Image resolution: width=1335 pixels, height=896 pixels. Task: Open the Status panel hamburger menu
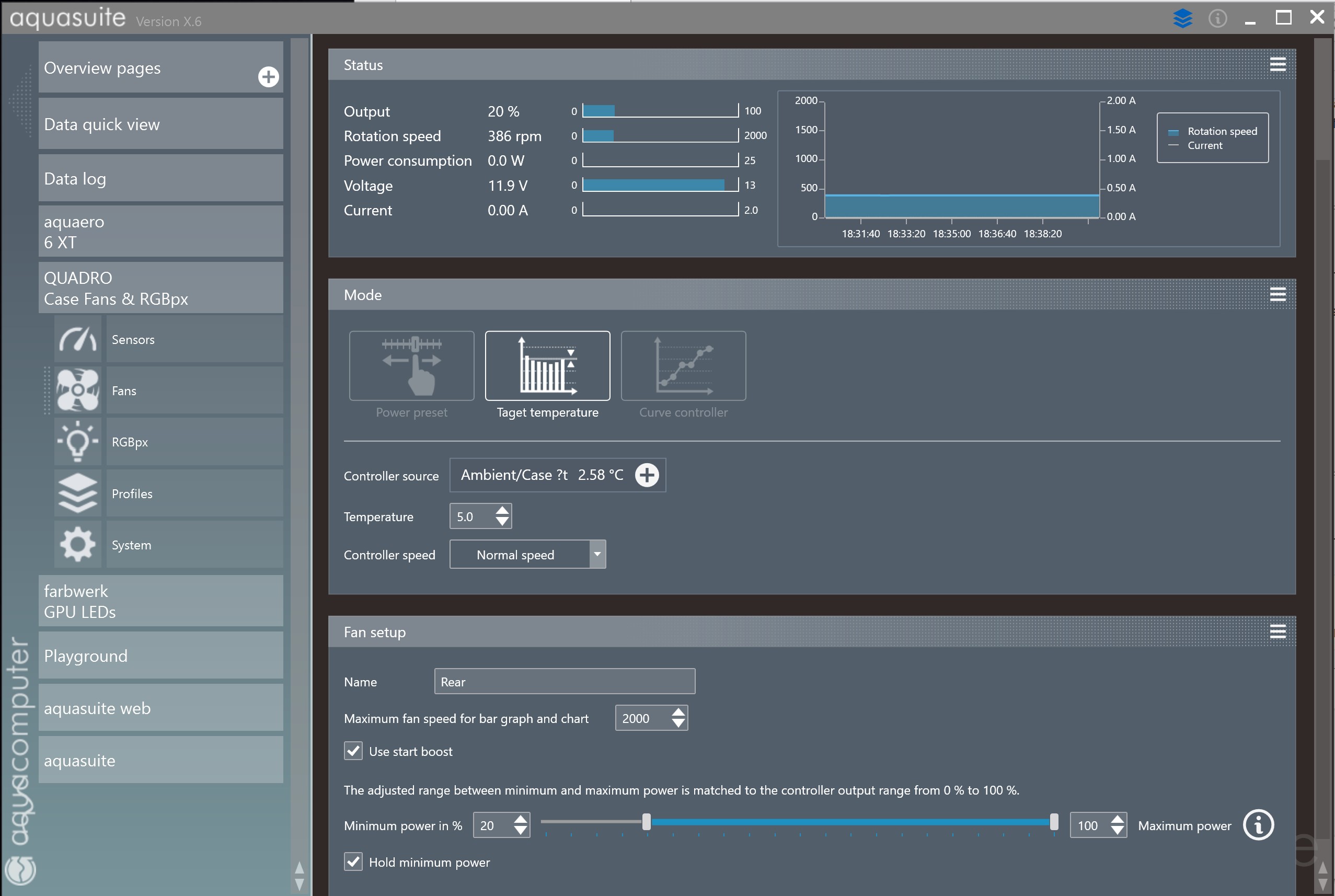click(x=1278, y=64)
